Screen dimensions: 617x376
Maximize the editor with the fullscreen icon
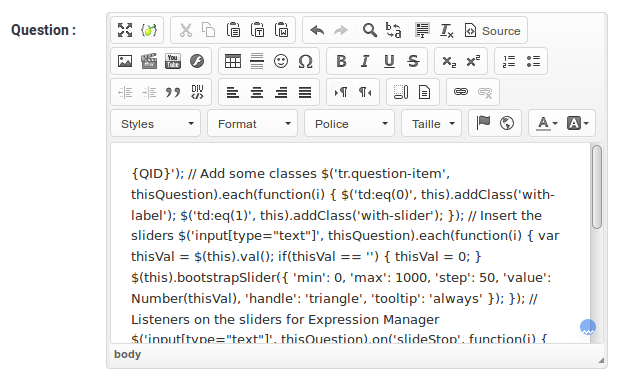click(x=125, y=30)
